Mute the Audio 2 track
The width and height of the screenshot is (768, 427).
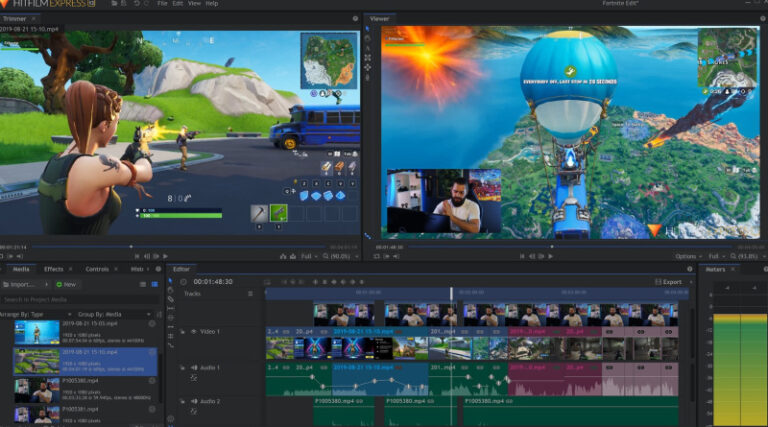(x=193, y=401)
